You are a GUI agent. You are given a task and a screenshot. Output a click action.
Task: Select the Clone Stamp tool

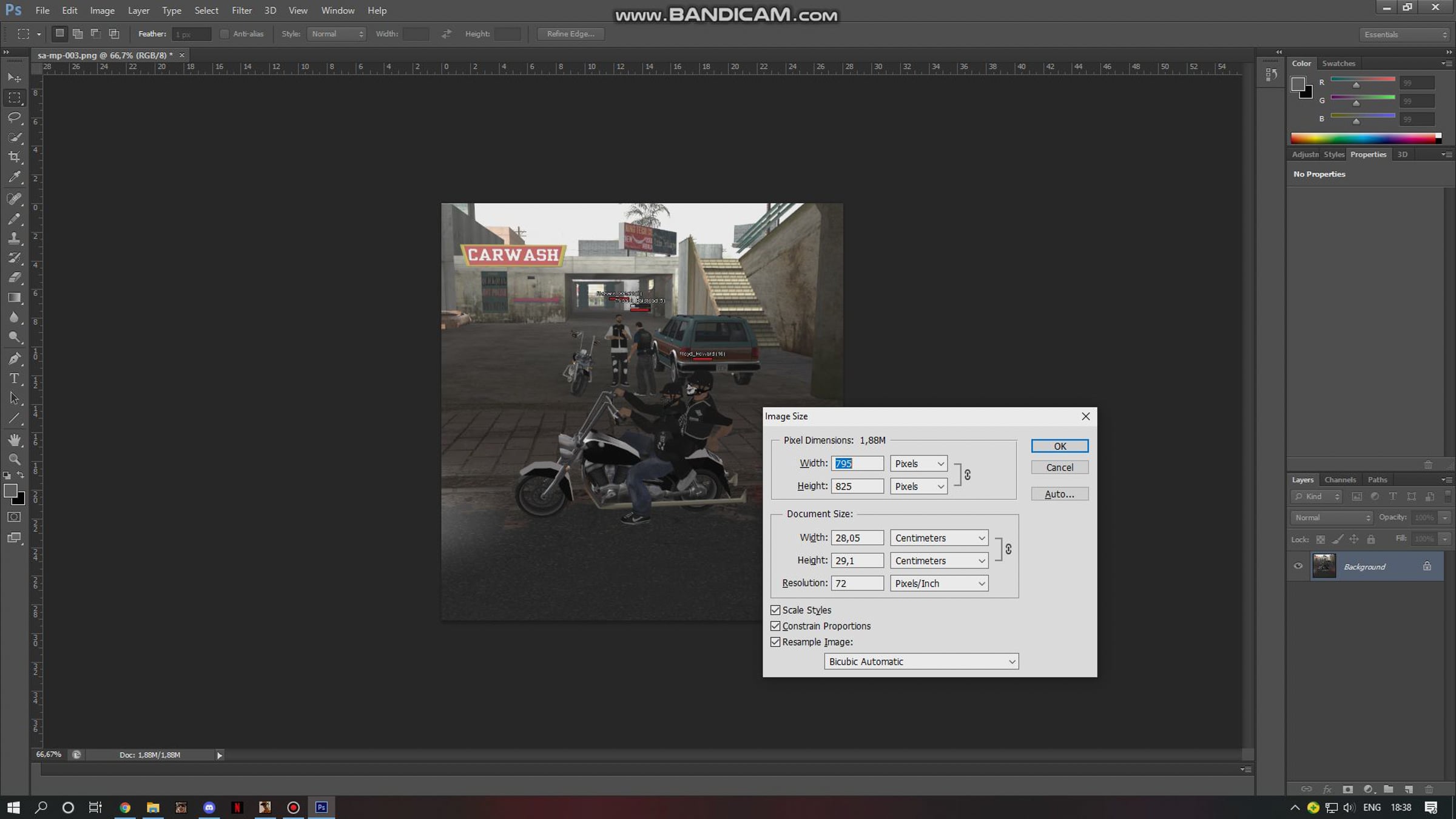pos(15,238)
